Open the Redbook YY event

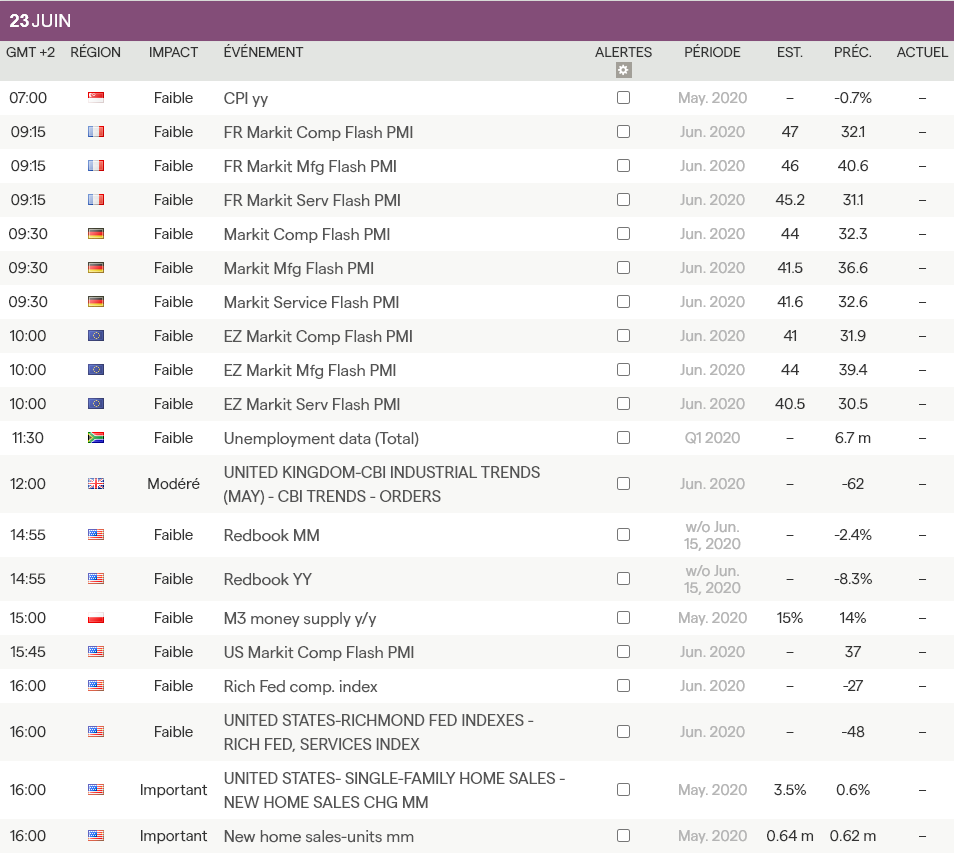tap(268, 579)
